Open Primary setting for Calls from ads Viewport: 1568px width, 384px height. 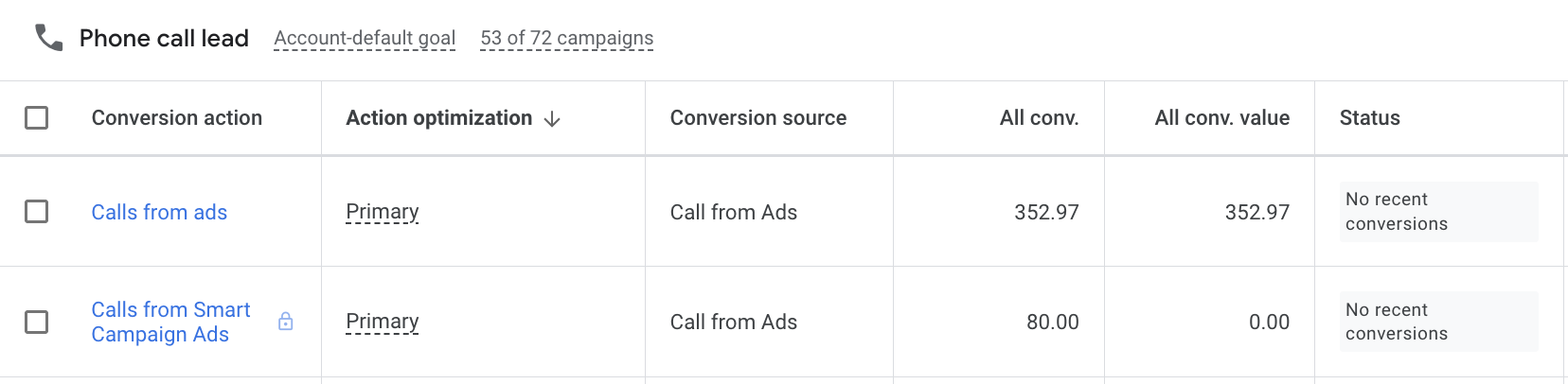pyautogui.click(x=383, y=212)
